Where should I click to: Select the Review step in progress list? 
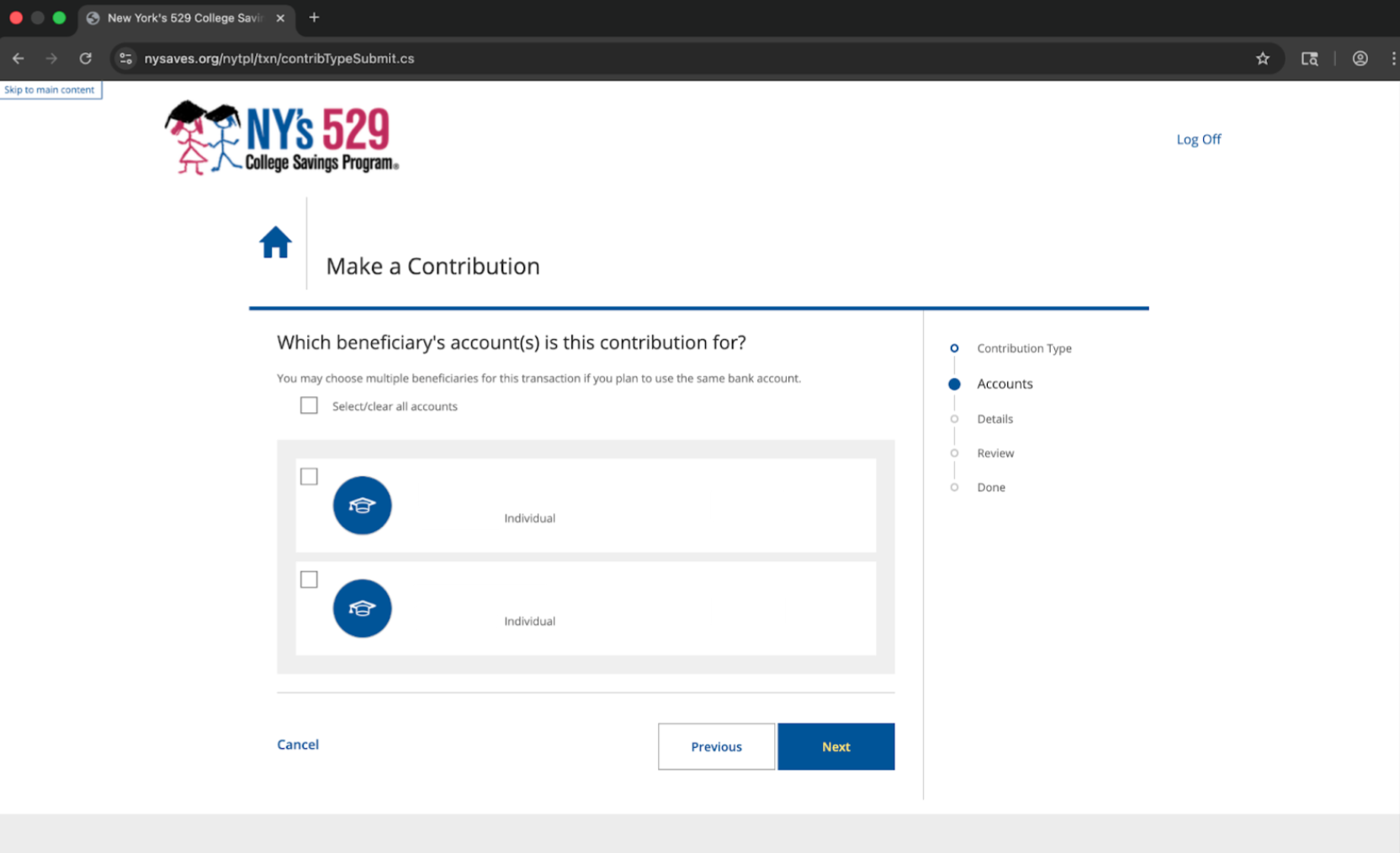pyautogui.click(x=995, y=453)
